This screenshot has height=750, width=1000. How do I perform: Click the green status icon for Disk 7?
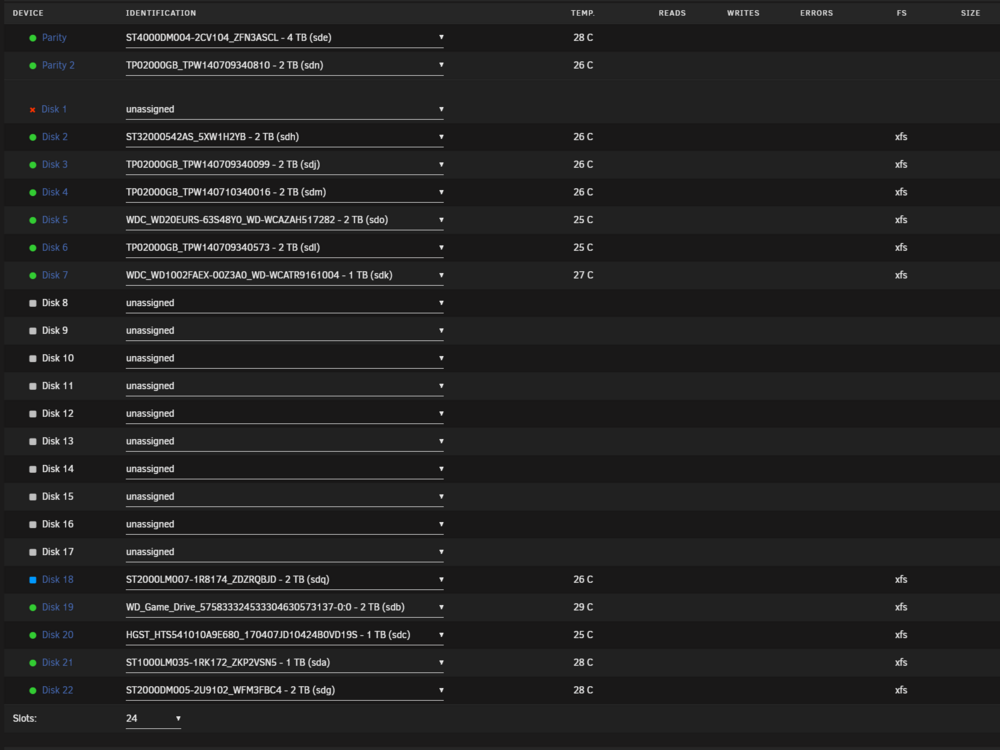(33, 276)
